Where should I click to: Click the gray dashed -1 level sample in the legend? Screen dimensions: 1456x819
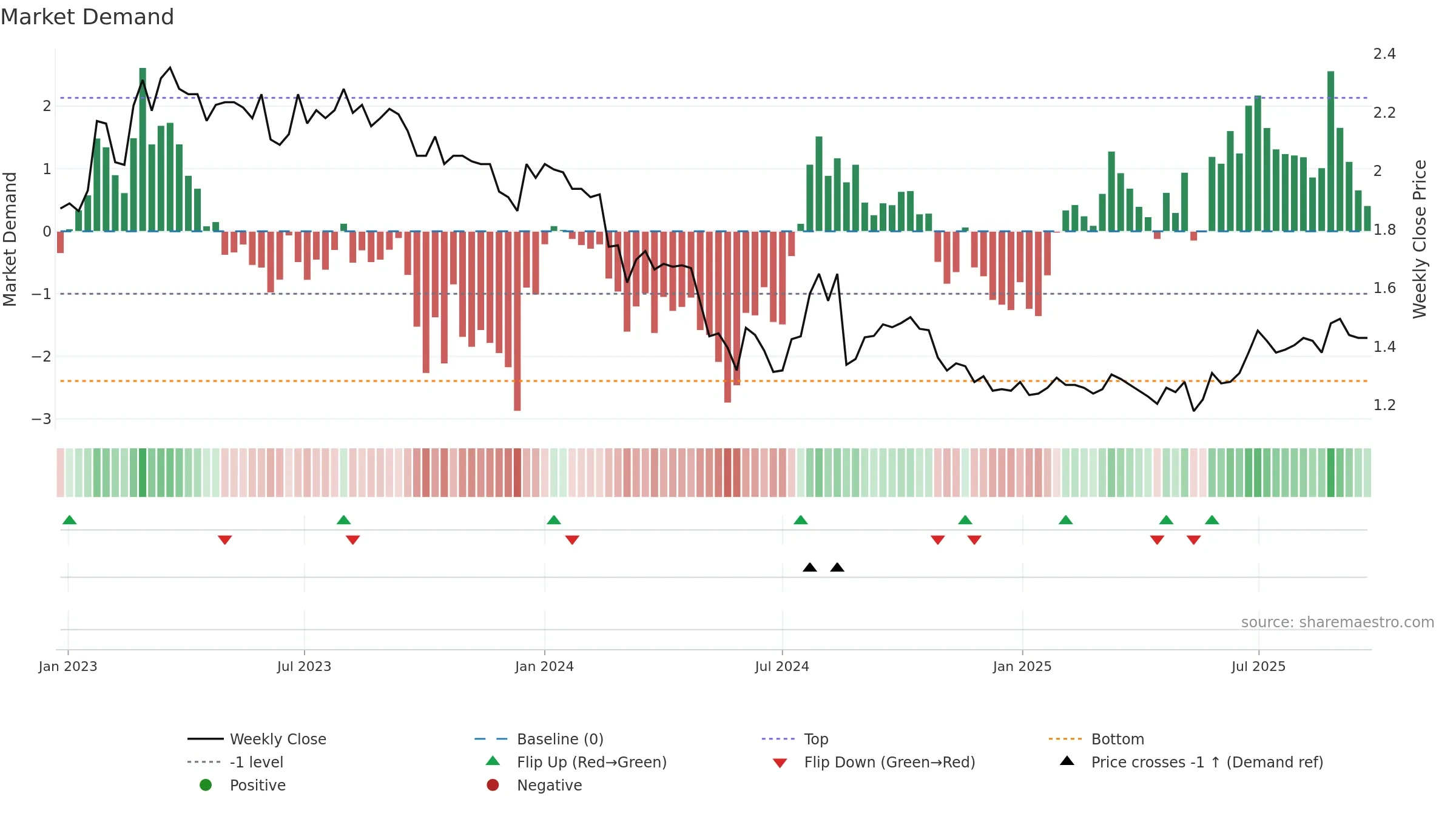coord(204,762)
